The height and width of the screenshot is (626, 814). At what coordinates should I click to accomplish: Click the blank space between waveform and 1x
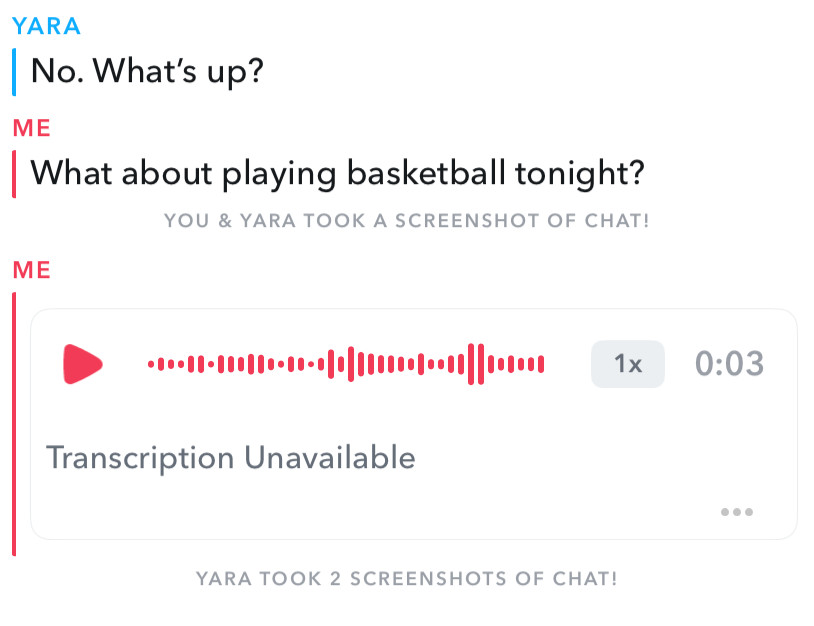pyautogui.click(x=568, y=364)
